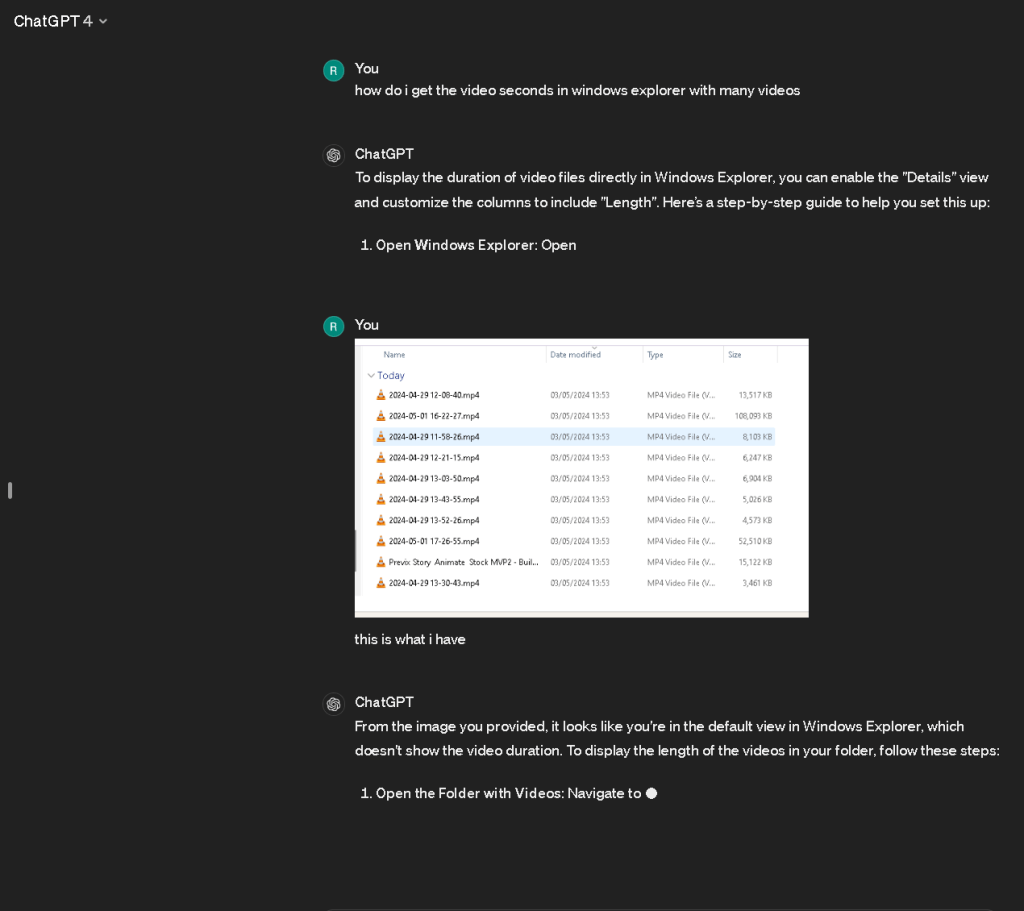Select file name 2024-05-01 16-22-27.mp4
Viewport: 1024px width, 911px height.
coord(434,416)
